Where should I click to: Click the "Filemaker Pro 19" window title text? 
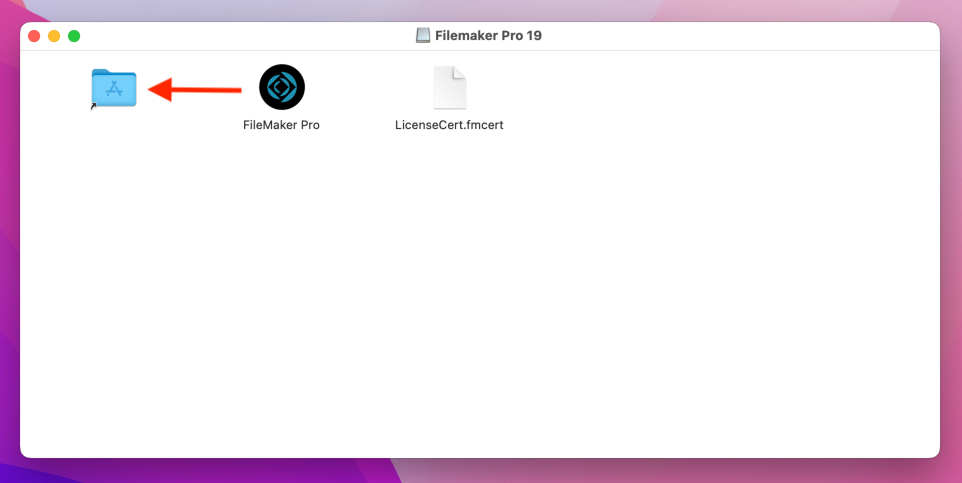488,36
